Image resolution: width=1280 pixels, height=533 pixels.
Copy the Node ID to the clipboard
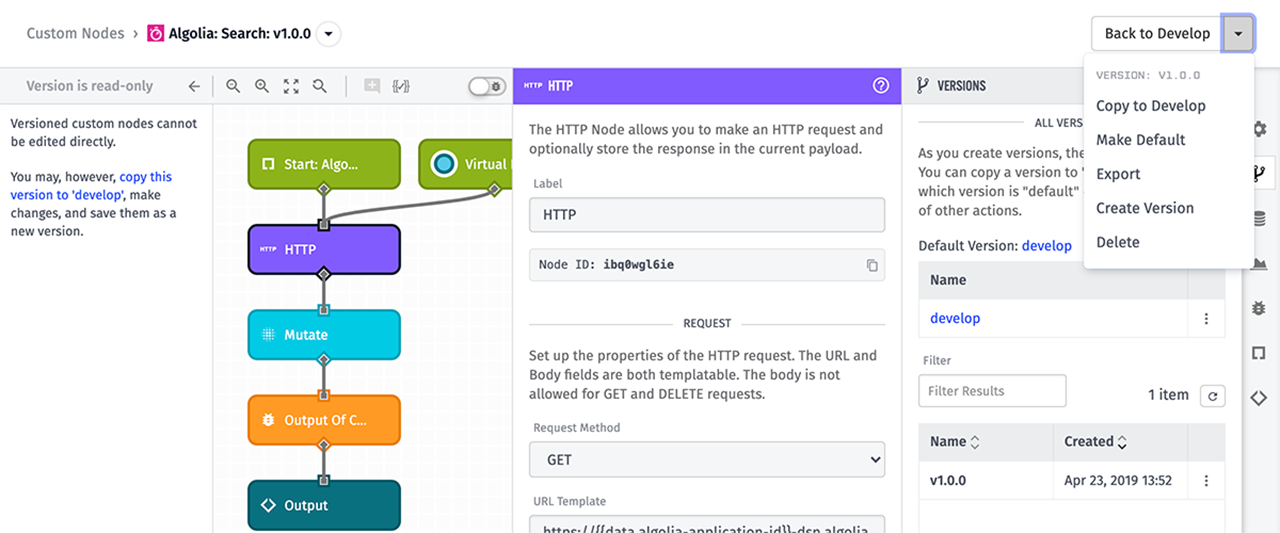872,265
